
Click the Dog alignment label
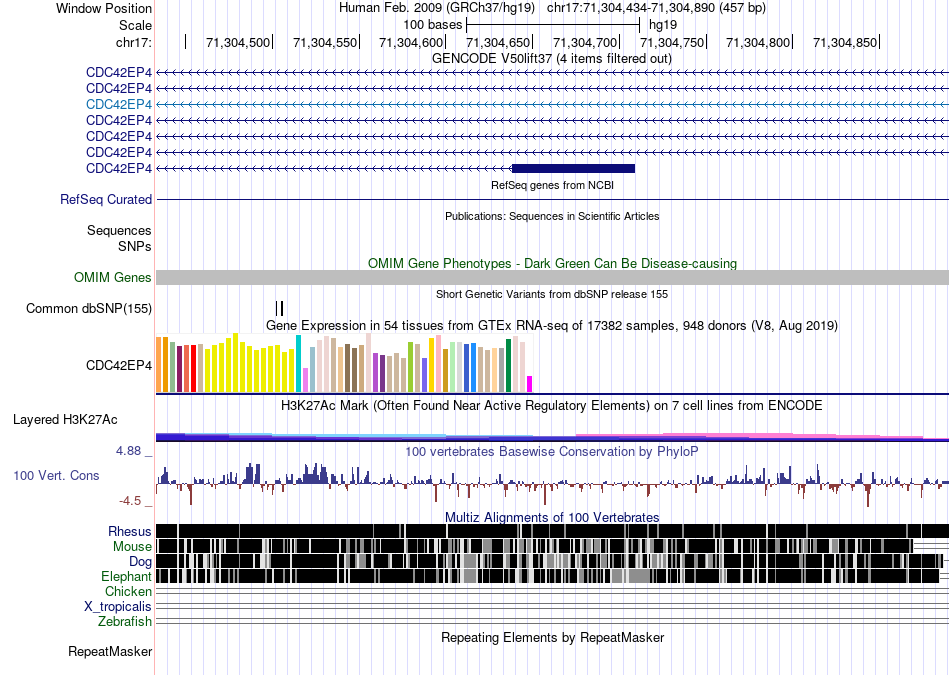(x=141, y=562)
